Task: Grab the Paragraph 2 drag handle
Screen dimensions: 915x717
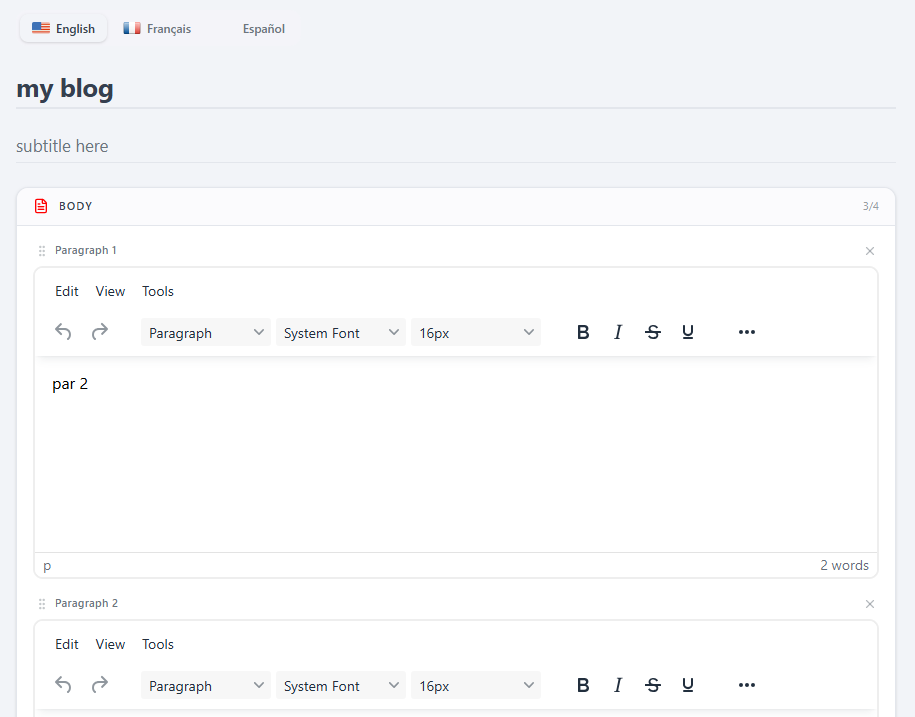Action: coord(42,604)
